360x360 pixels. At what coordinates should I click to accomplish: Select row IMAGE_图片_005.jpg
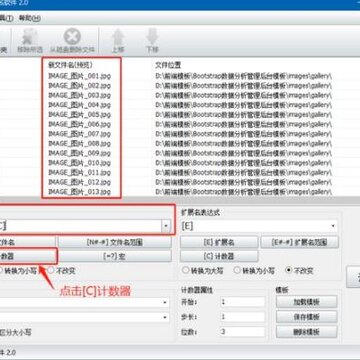(x=79, y=114)
